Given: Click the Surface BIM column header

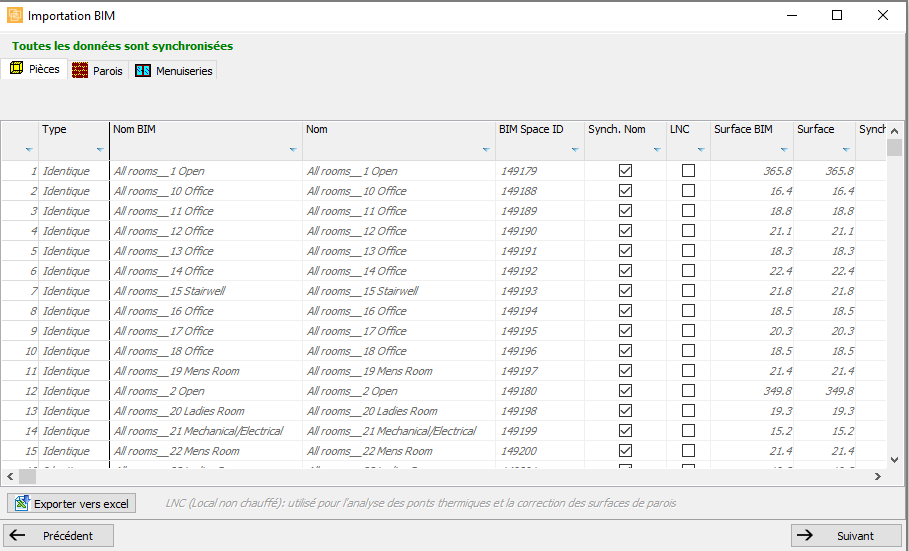Looking at the screenshot, I should coord(752,141).
